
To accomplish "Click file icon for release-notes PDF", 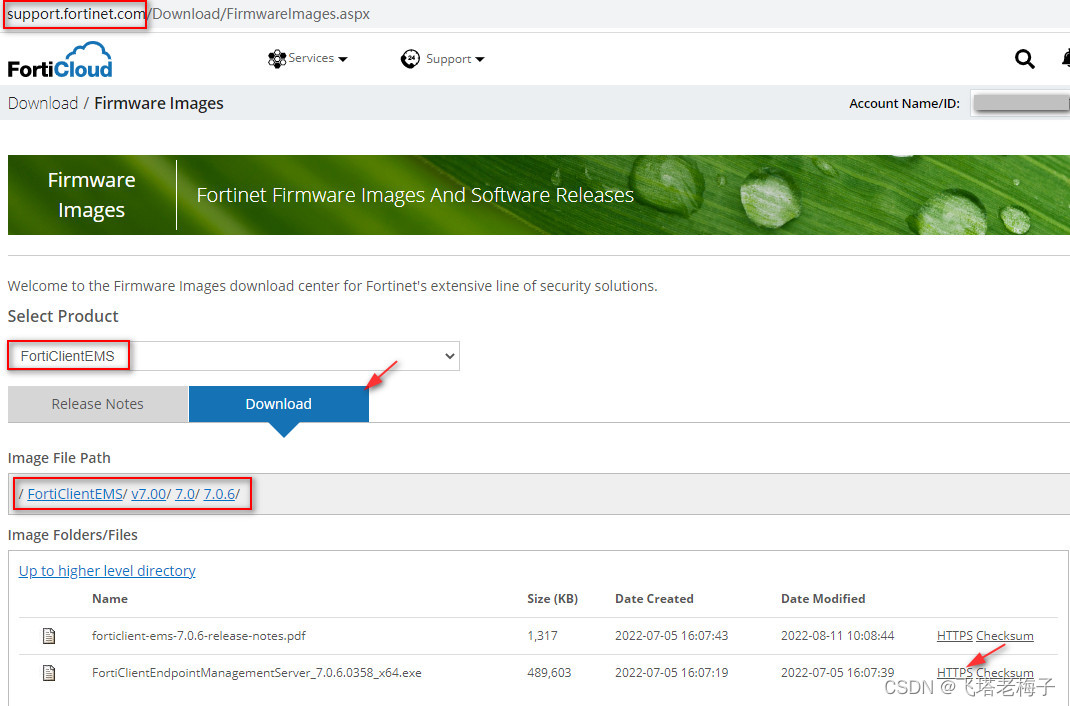I will [x=49, y=636].
